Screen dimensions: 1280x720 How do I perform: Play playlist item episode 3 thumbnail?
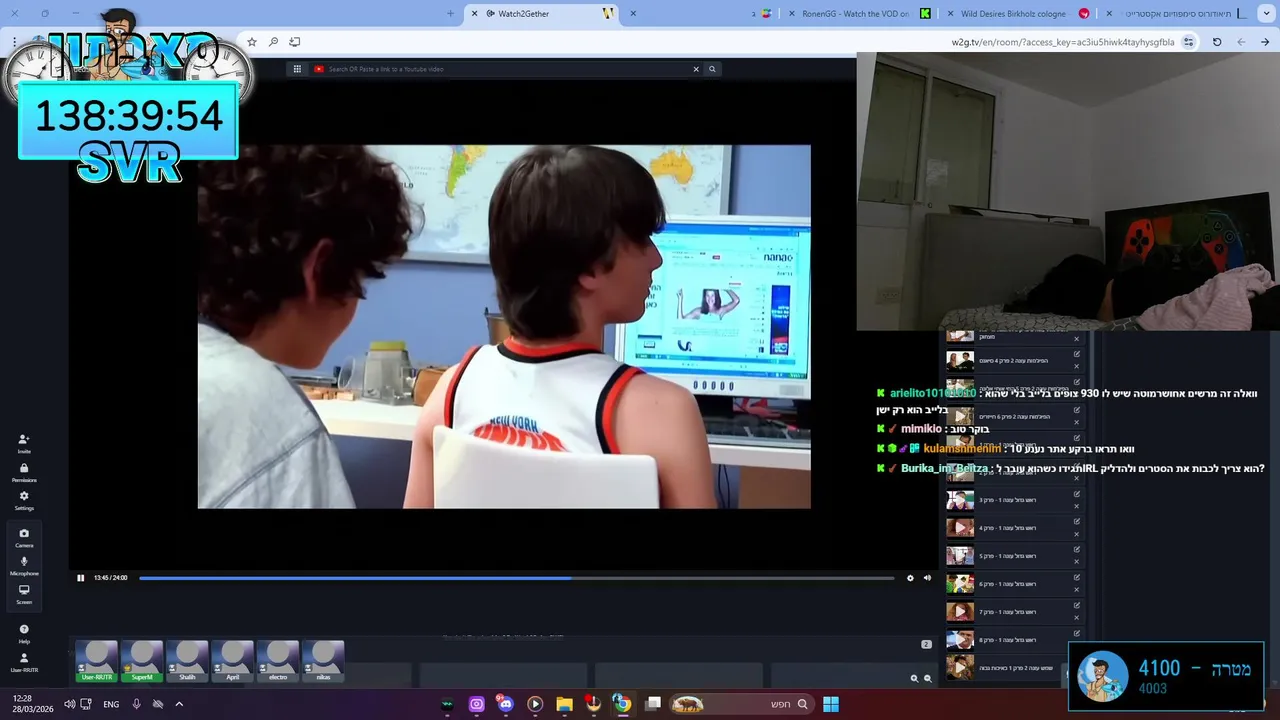tap(960, 500)
